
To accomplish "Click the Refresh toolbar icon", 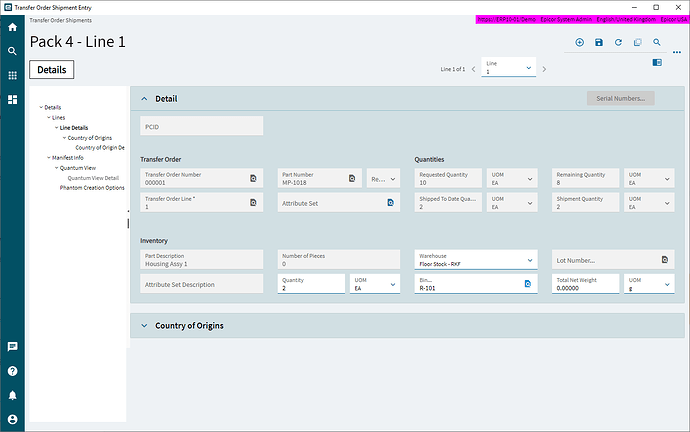I will click(618, 42).
